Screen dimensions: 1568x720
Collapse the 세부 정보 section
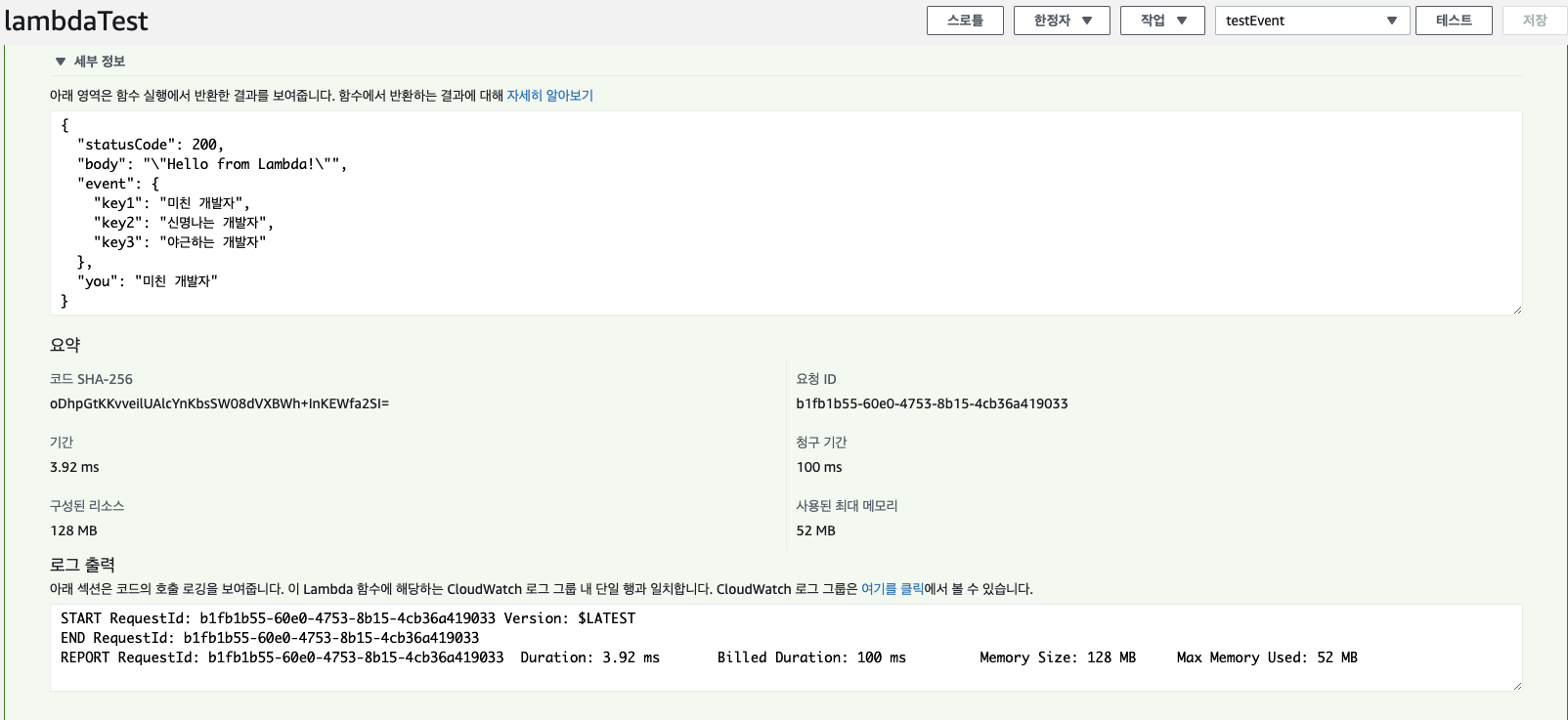pyautogui.click(x=90, y=62)
